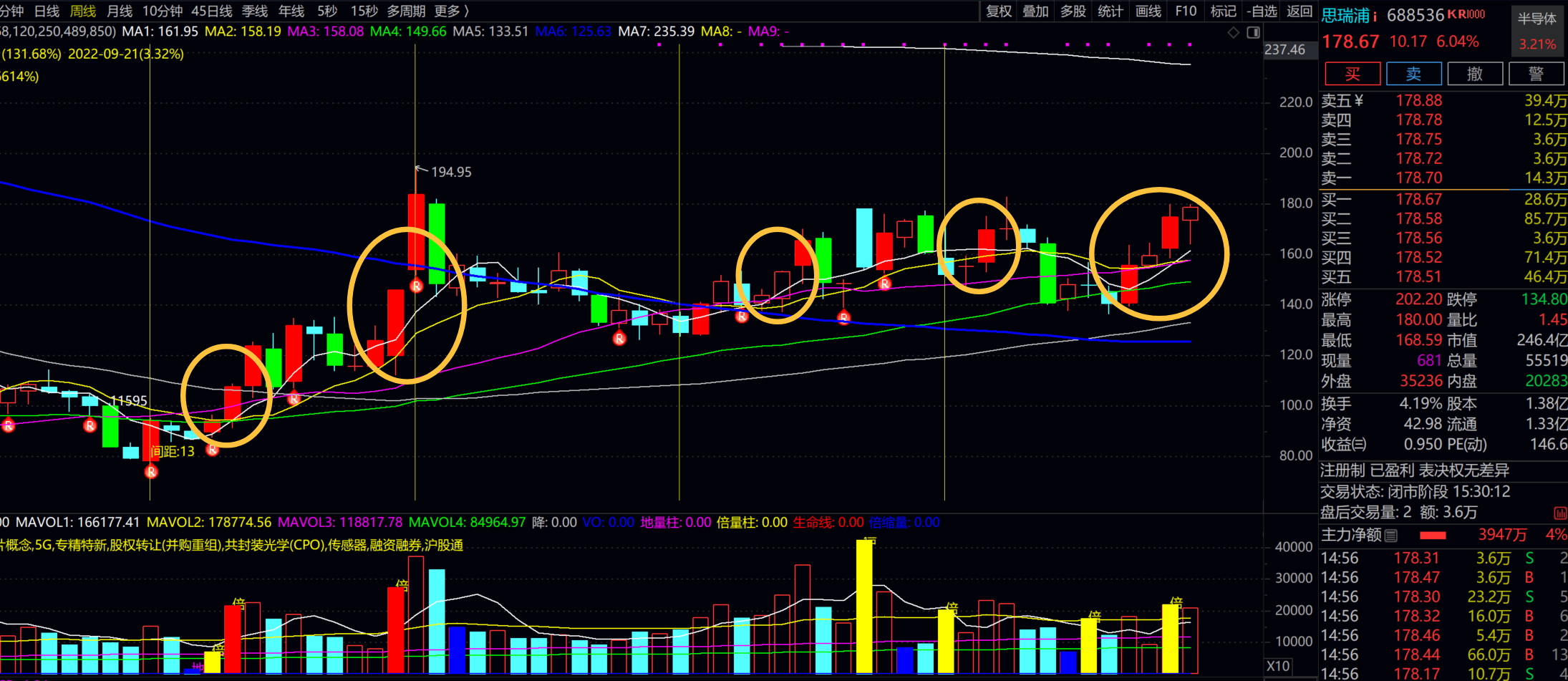Open the list icon next to 主力净额

(x=1391, y=535)
